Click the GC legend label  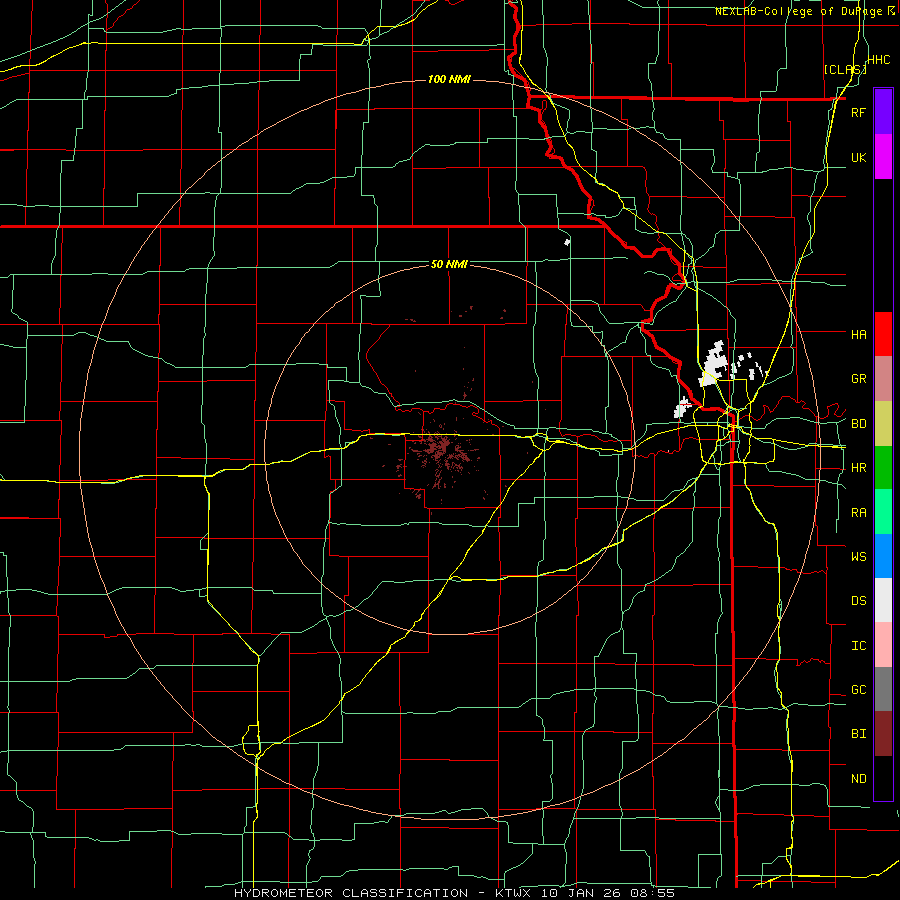[858, 690]
